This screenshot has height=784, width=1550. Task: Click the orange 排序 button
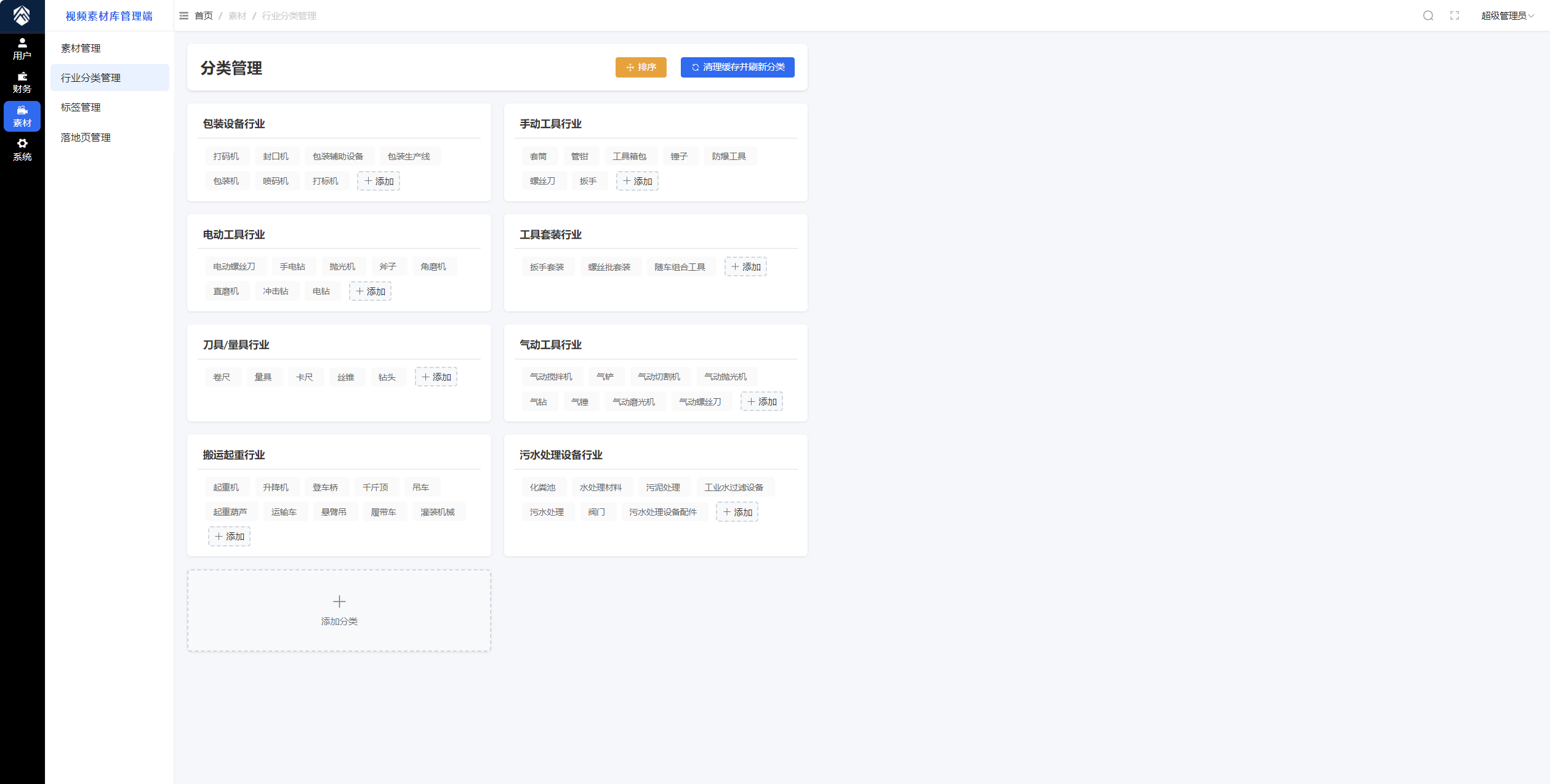641,67
